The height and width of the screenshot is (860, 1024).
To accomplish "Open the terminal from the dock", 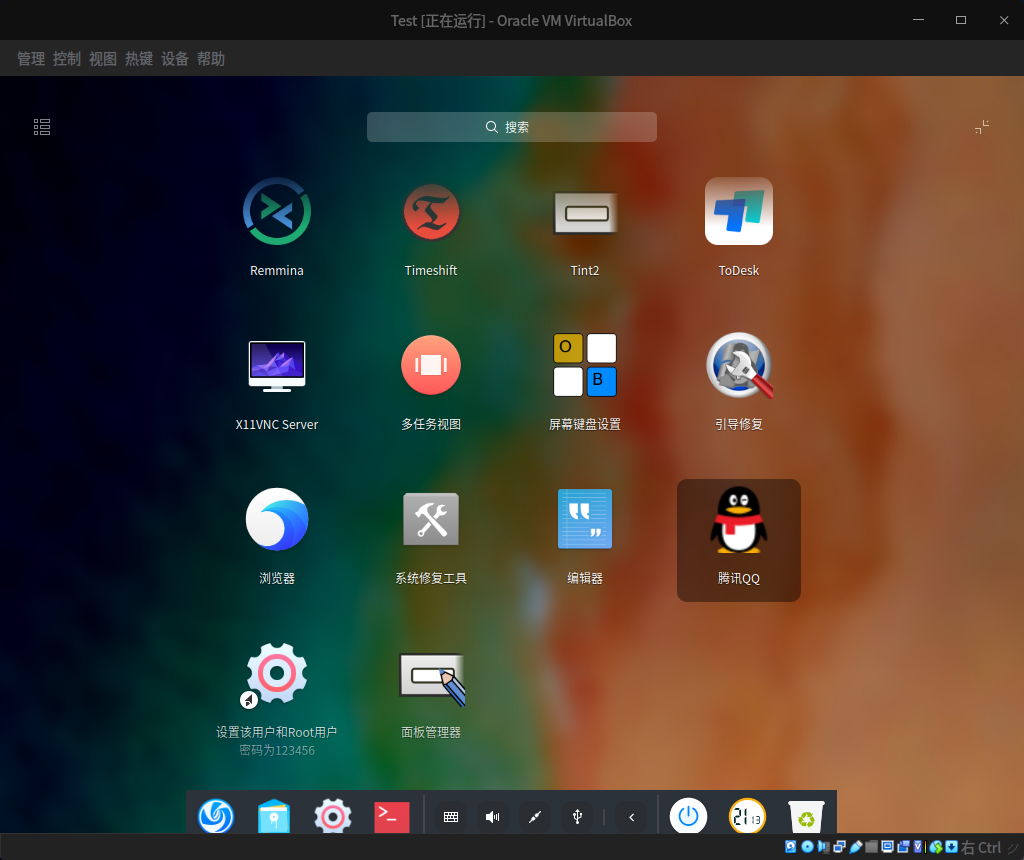I will 390,817.
